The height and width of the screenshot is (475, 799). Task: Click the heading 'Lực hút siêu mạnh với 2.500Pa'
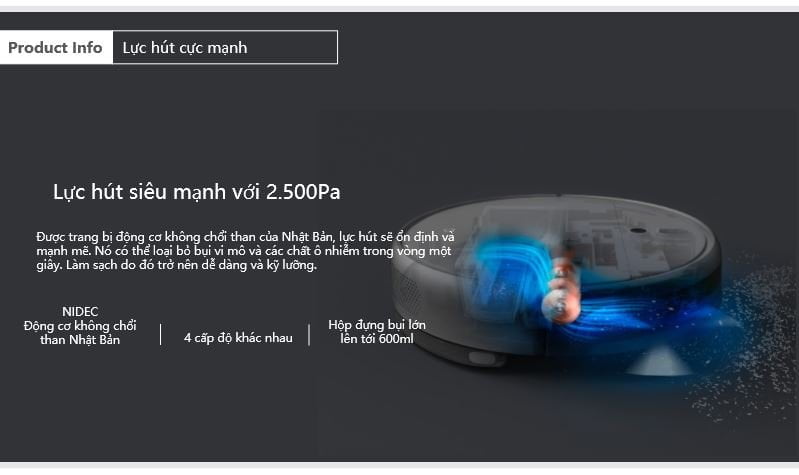coord(197,192)
